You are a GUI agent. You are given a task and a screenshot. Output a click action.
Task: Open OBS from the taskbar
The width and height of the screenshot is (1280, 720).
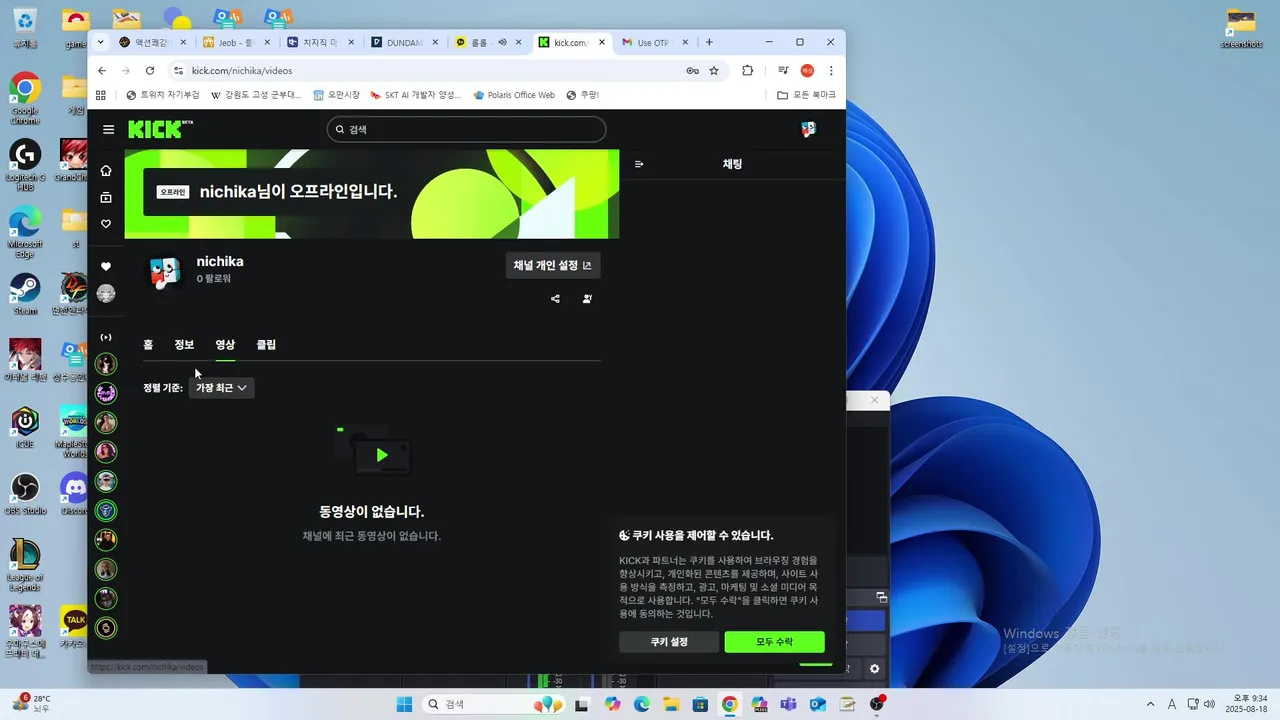pos(877,704)
